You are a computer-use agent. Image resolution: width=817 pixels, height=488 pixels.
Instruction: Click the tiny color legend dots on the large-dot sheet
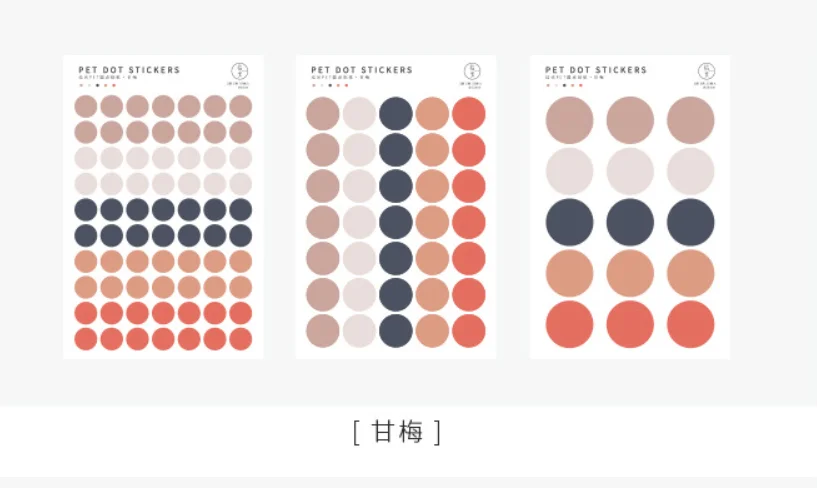coord(564,85)
